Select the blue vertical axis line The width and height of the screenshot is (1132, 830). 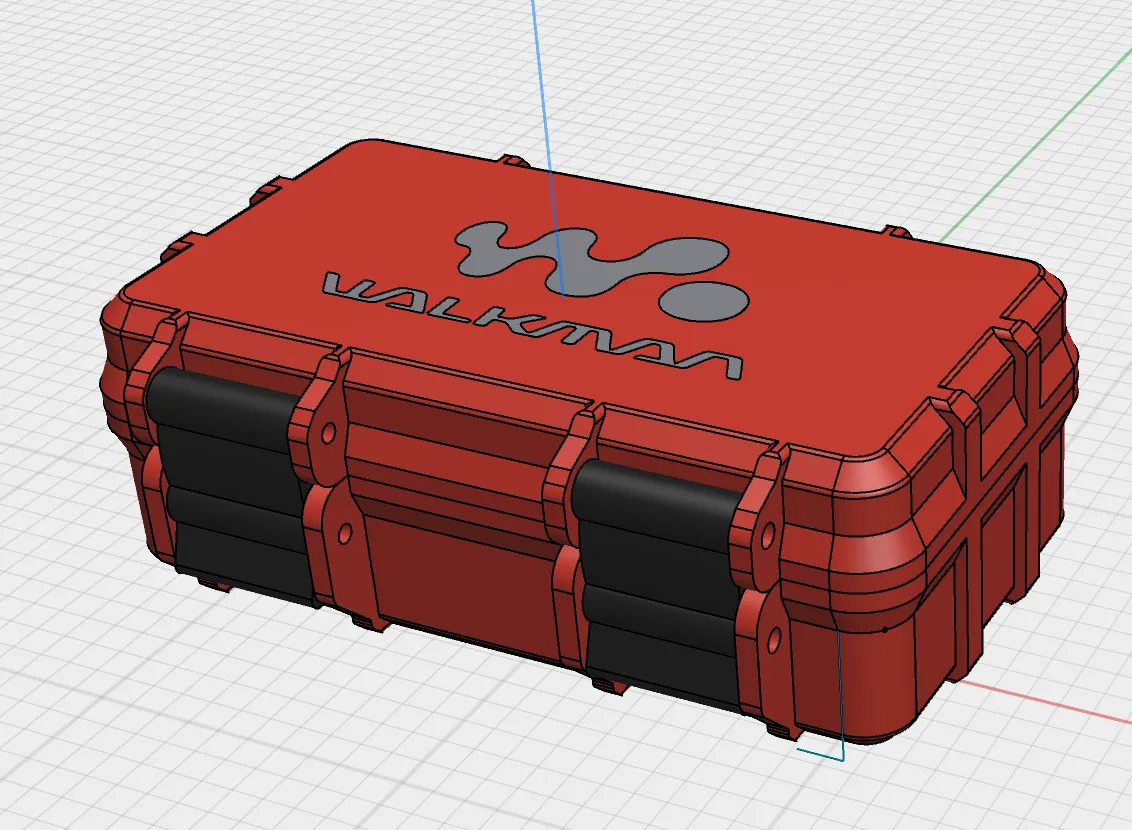click(x=548, y=148)
